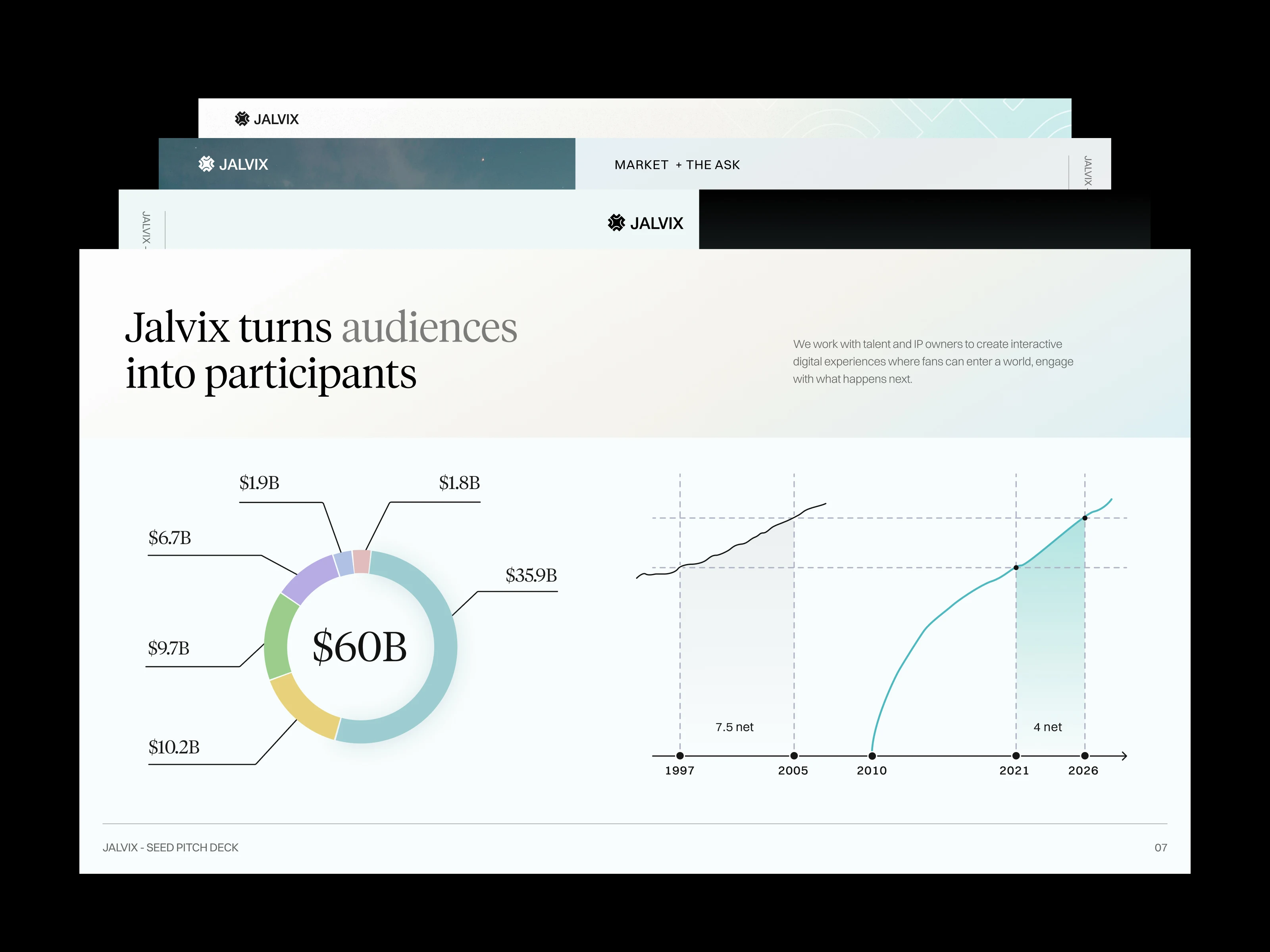
Task: Click the Jalvix logo on the third slide
Action: (645, 223)
